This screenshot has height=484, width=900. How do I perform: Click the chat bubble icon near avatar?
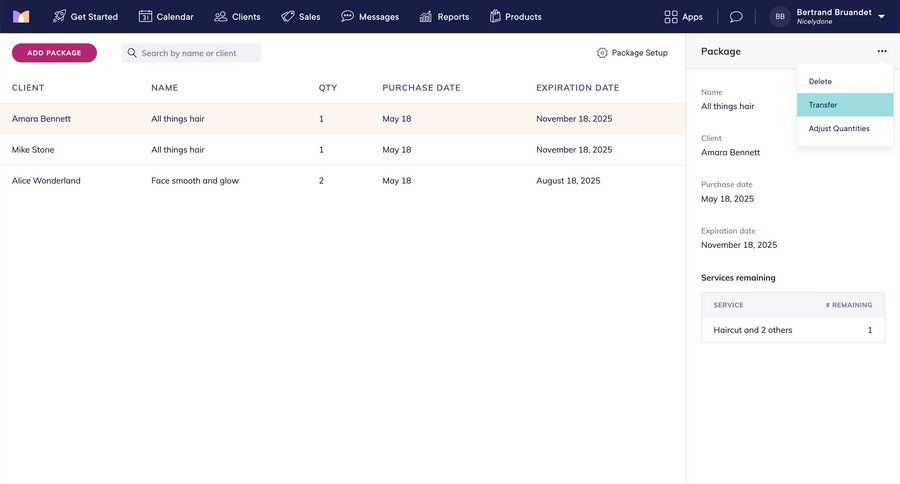(x=736, y=17)
